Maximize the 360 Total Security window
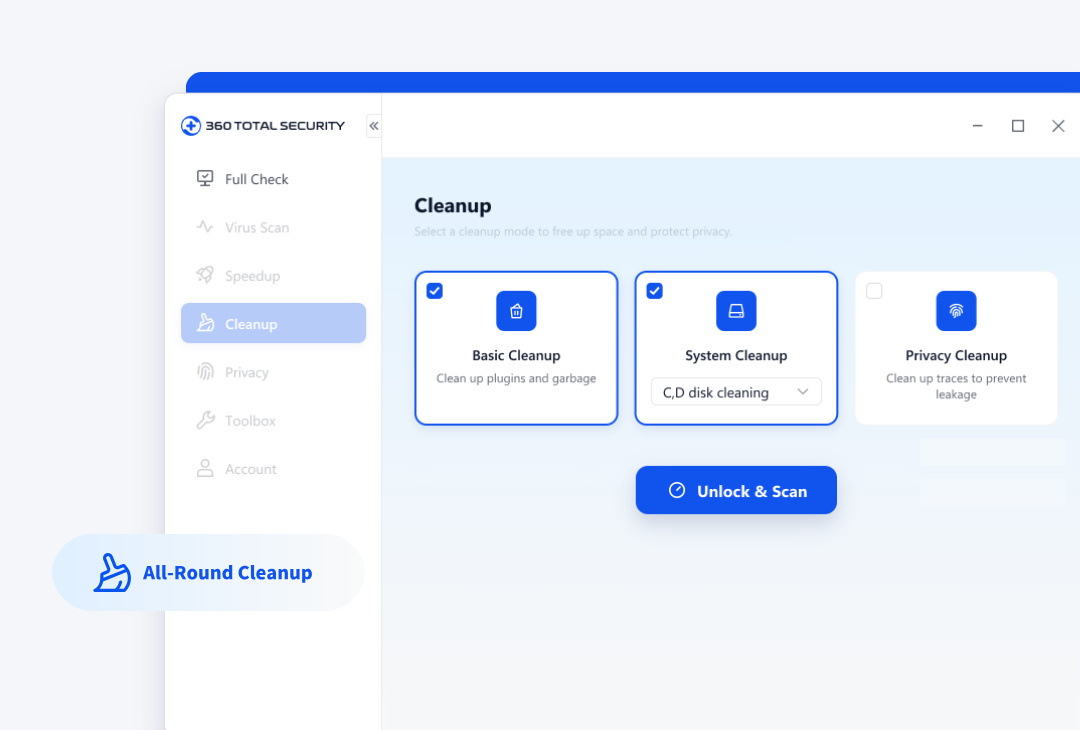1080x730 pixels. 1018,126
